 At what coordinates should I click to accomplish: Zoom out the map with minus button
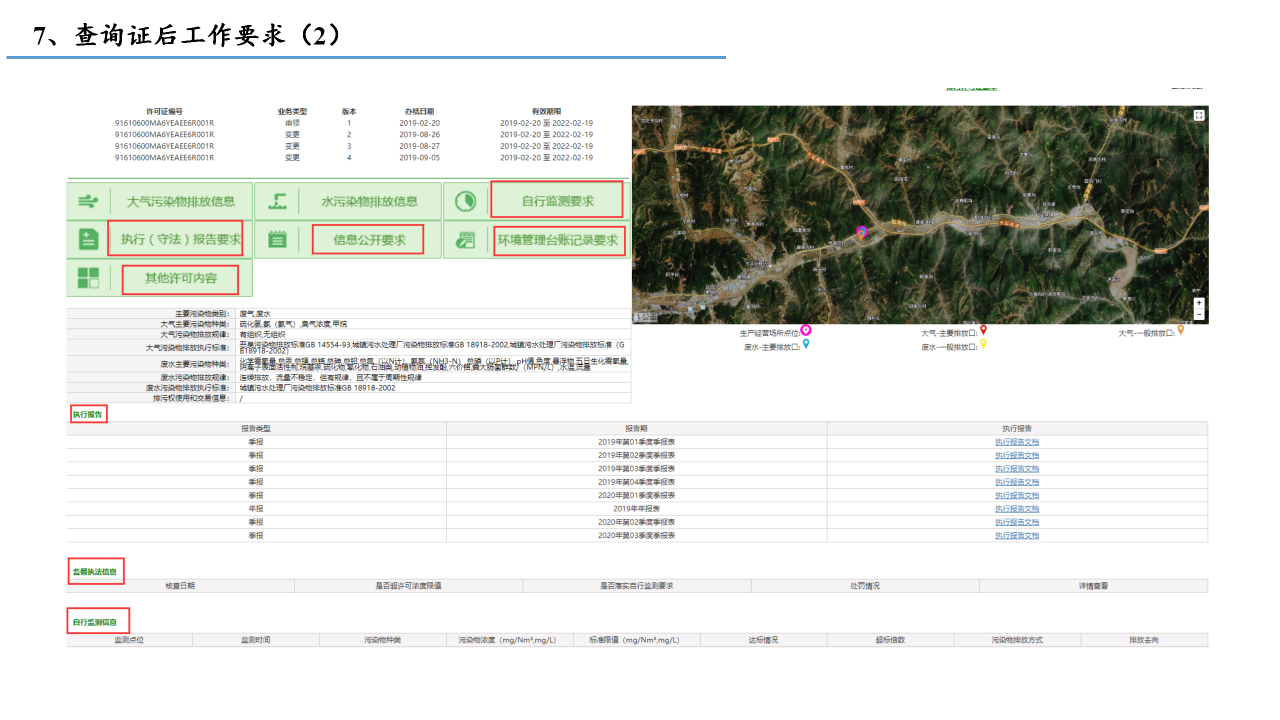pyautogui.click(x=1198, y=314)
